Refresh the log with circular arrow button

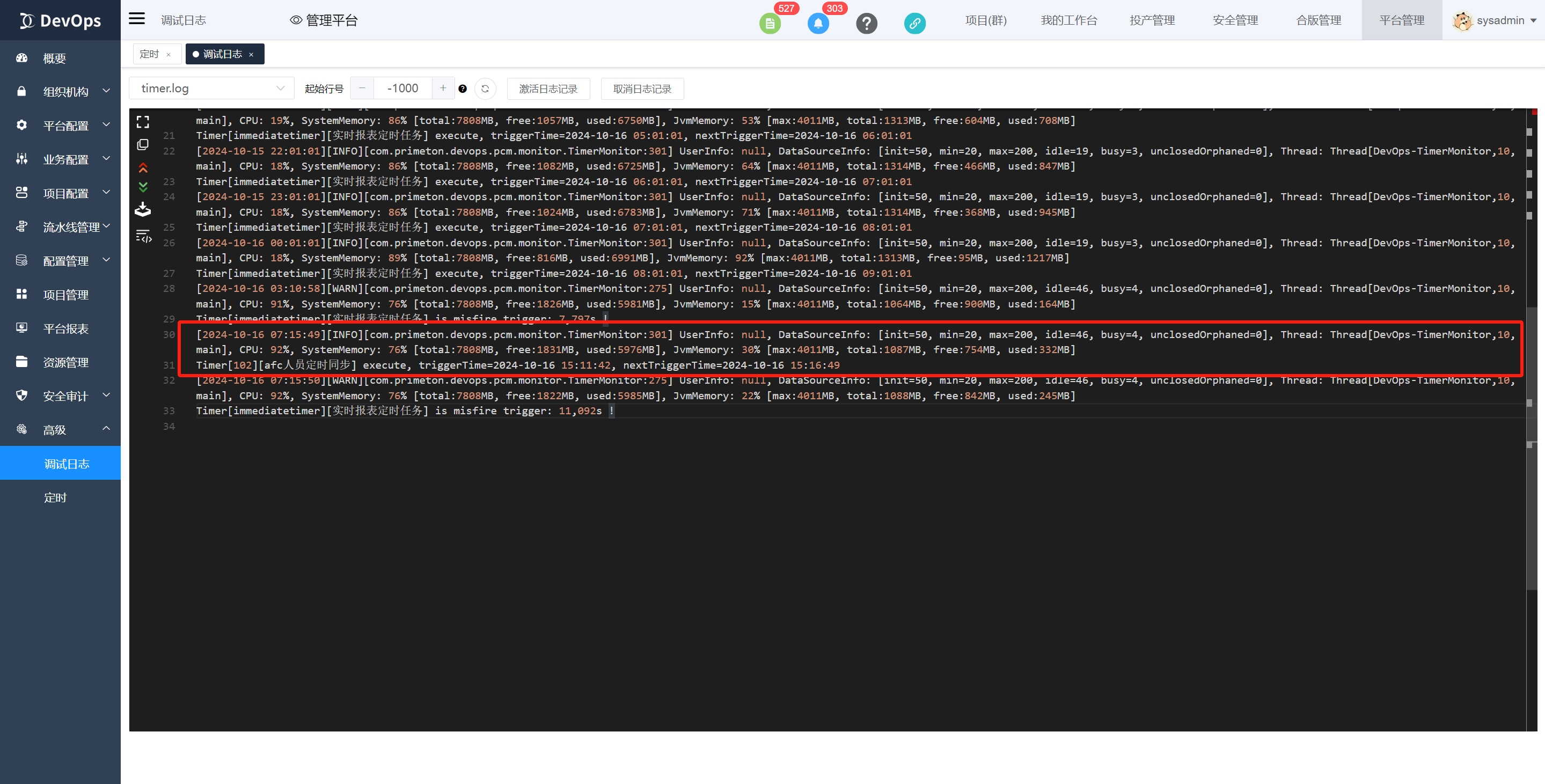tap(485, 89)
